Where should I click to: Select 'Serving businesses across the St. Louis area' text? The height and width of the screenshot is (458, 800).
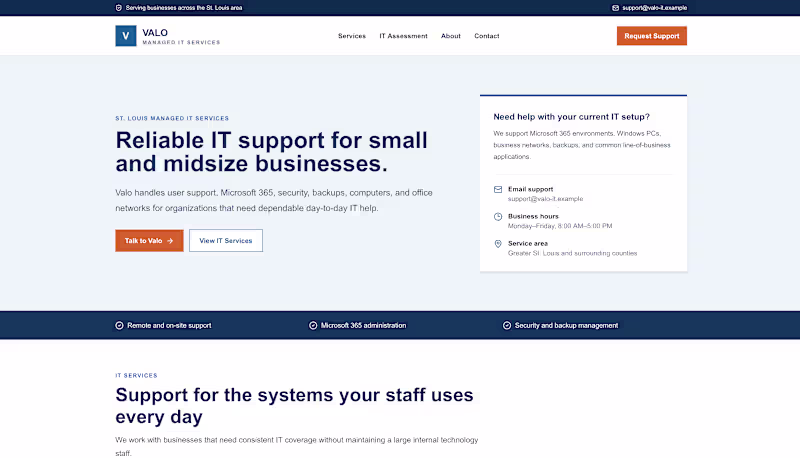[x=184, y=8]
